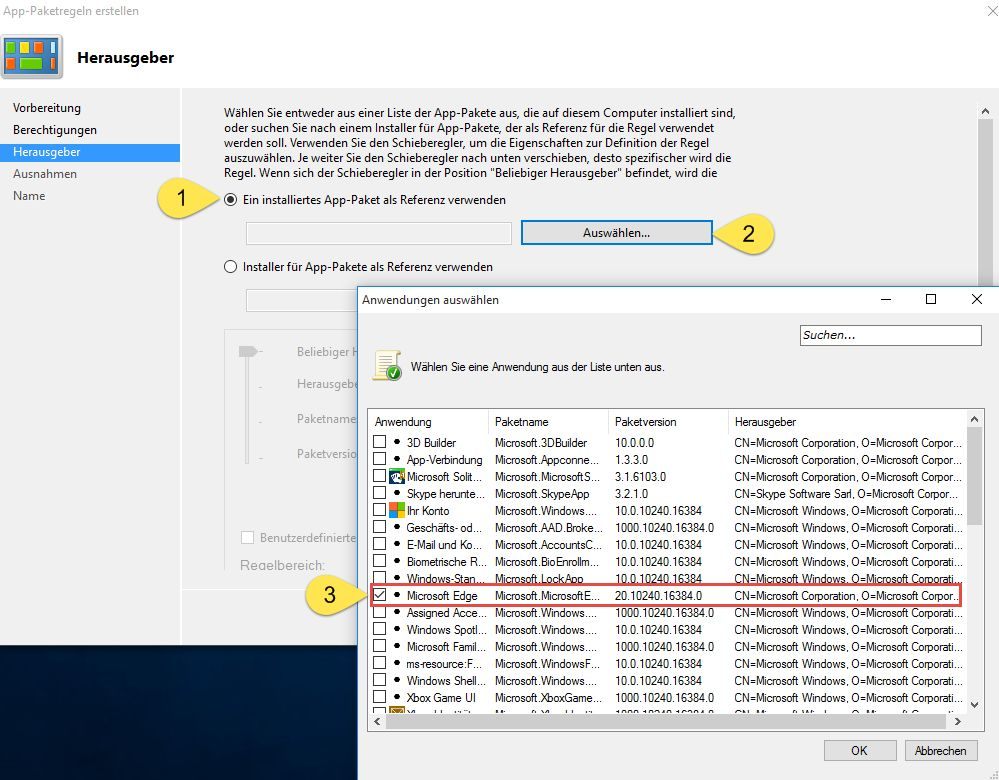The height and width of the screenshot is (780, 999).
Task: Open the Ausnahmen wizard step
Action: point(45,173)
